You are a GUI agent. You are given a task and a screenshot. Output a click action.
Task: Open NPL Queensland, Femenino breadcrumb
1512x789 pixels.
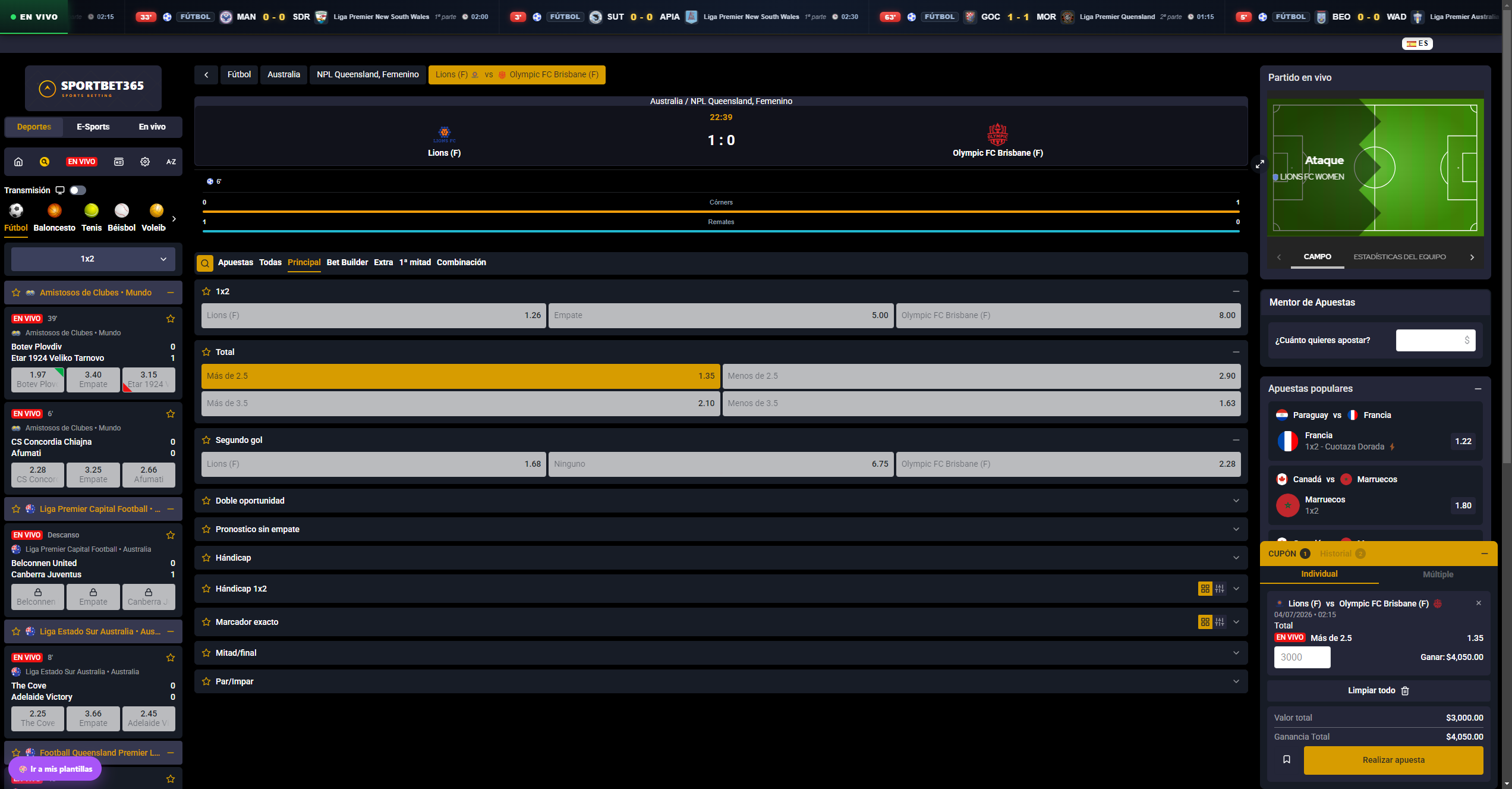367,75
